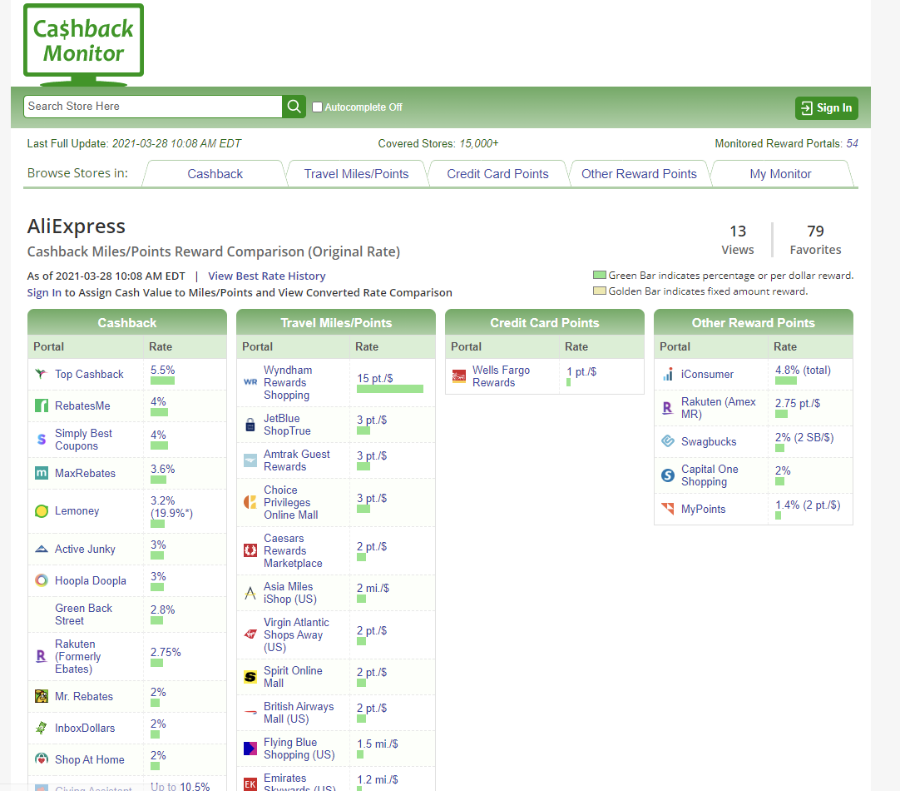Click the InboxDollars icon

click(41, 728)
